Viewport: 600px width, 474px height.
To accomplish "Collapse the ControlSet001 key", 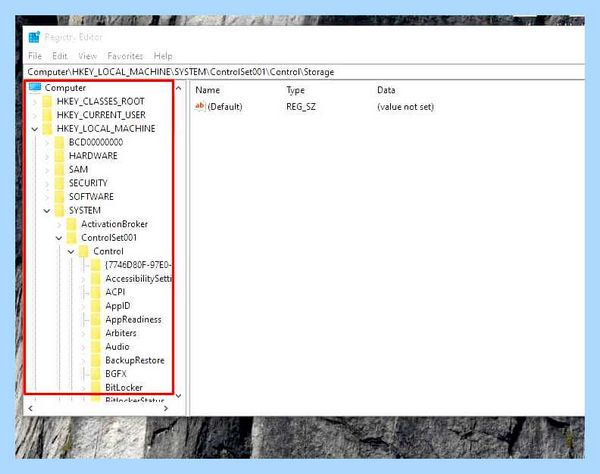I will click(59, 238).
